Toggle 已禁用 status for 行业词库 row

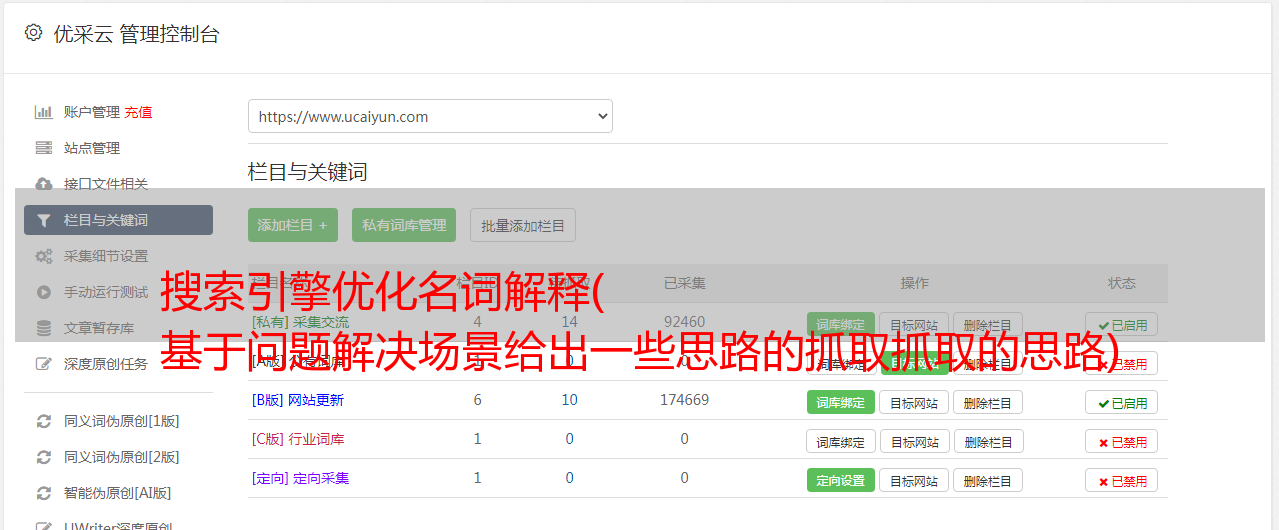click(x=1121, y=441)
